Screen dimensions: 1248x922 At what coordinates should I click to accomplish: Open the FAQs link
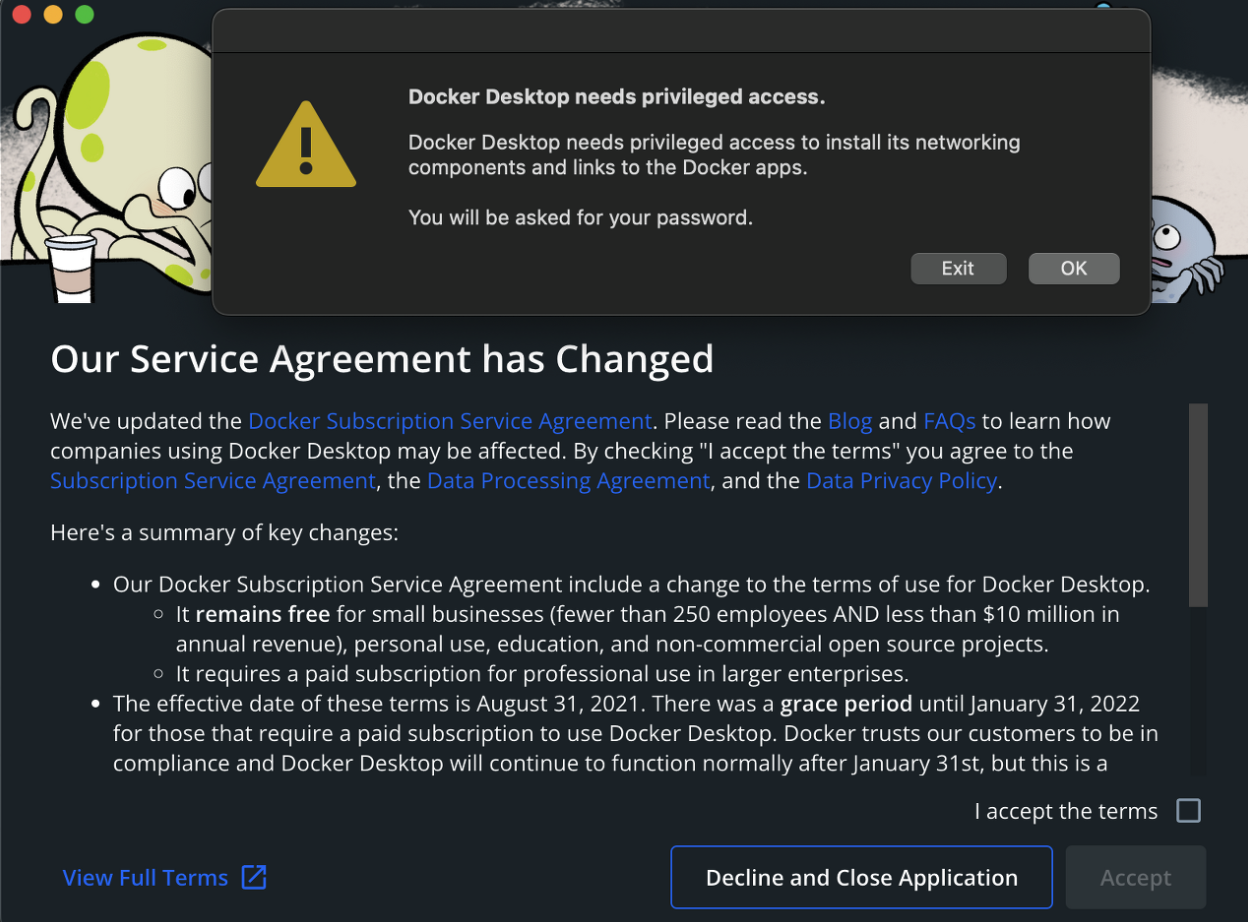(949, 421)
